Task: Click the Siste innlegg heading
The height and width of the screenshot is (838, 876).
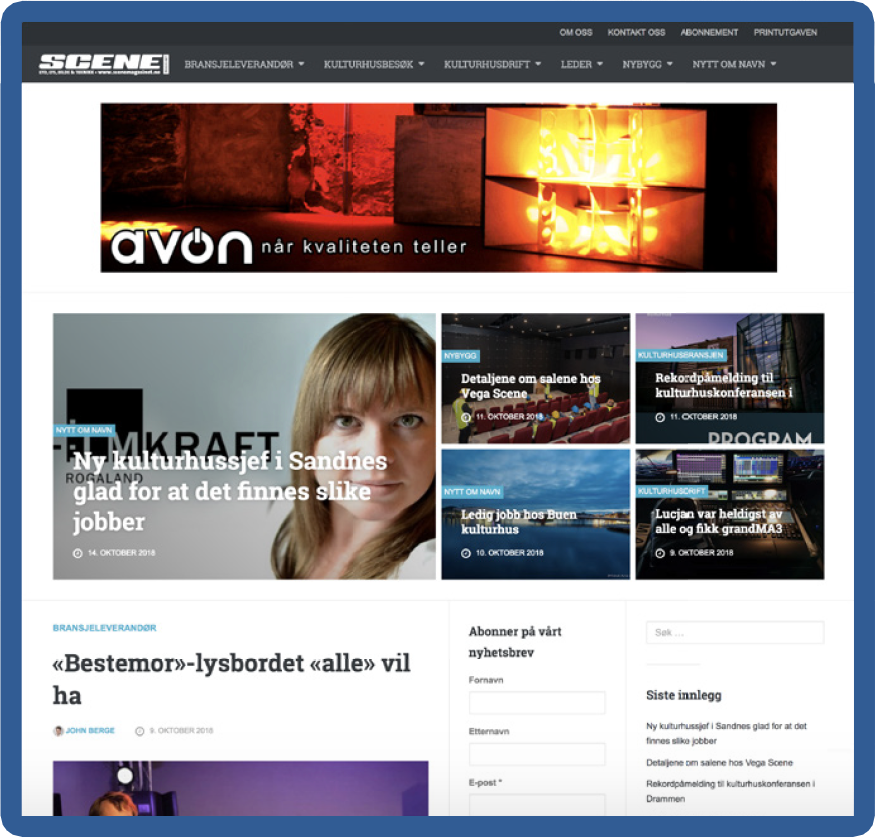Action: [684, 696]
